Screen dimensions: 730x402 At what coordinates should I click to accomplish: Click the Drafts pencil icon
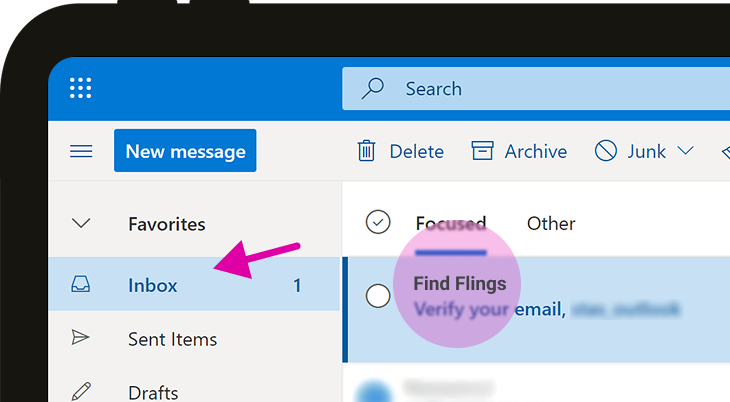tap(81, 391)
